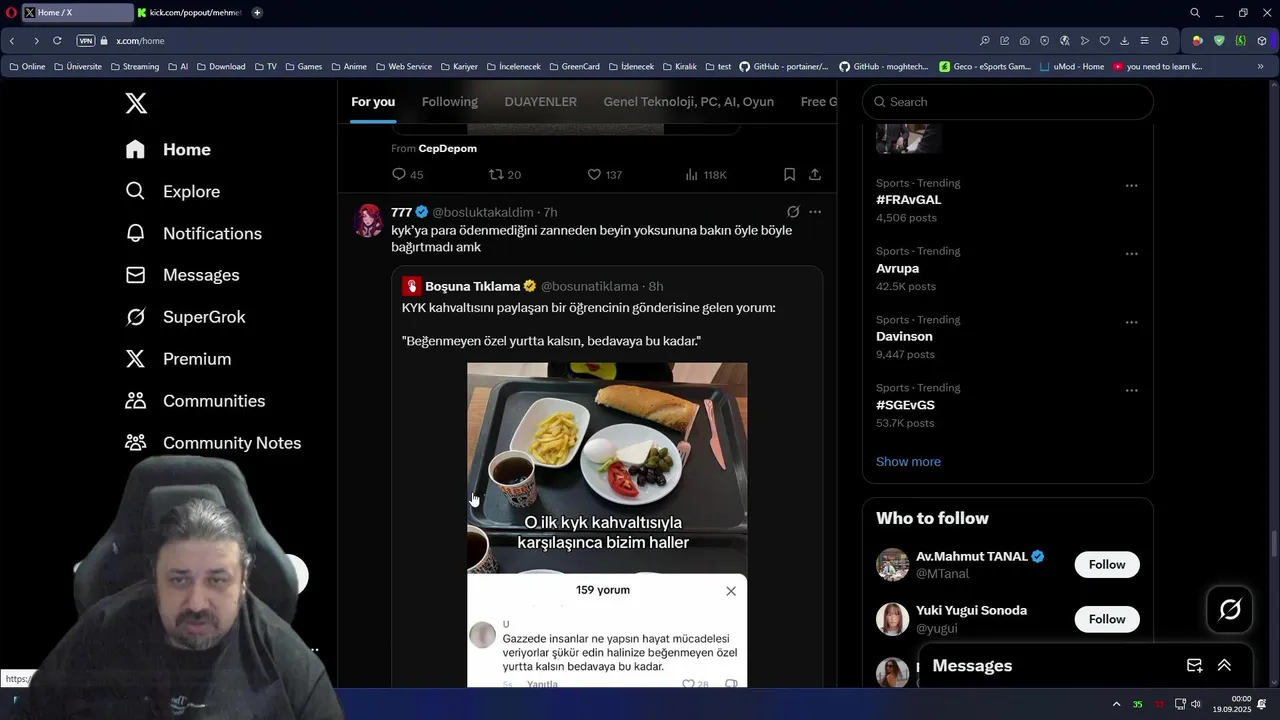Share the CepDepom post
The image size is (1280, 720).
point(815,174)
